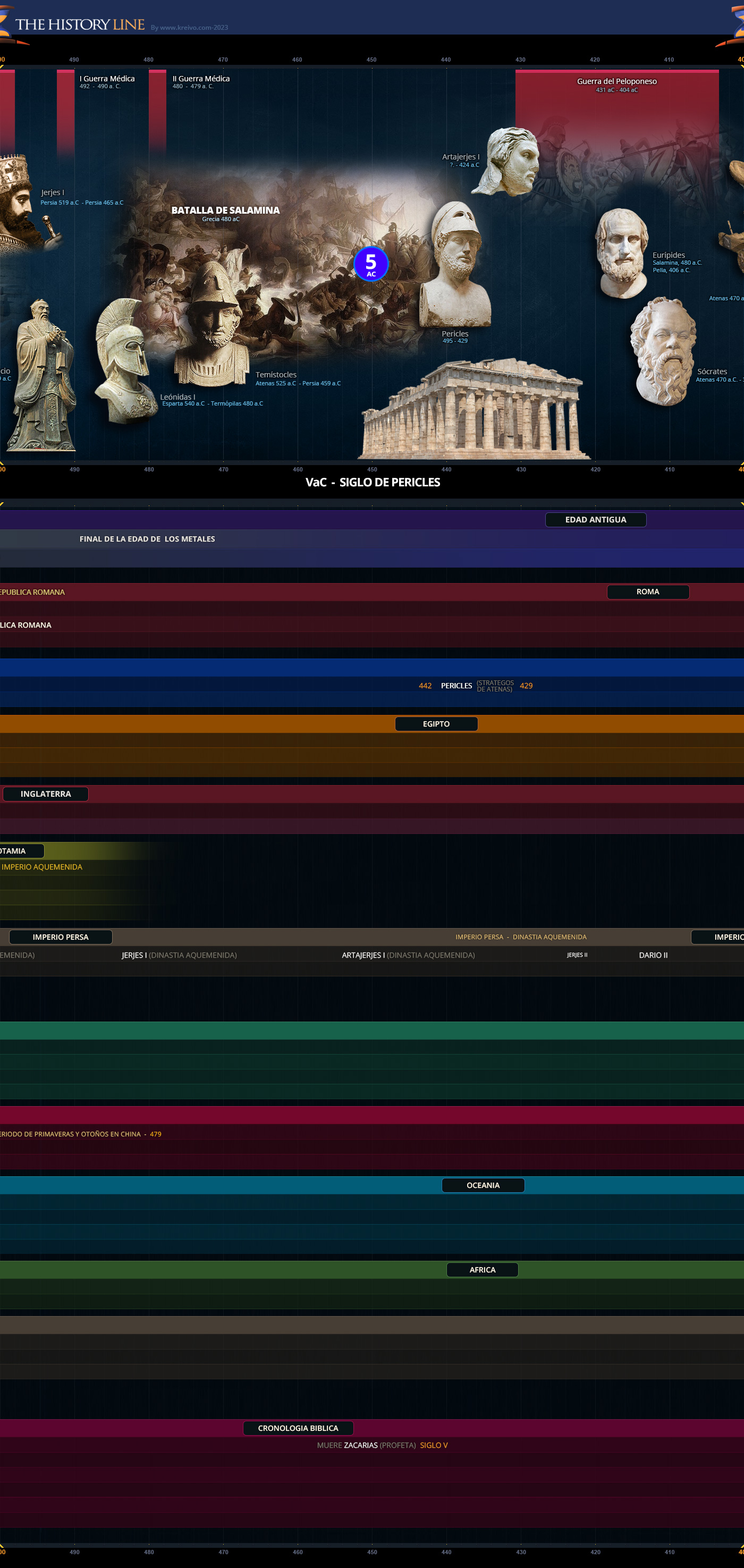Select the EDAD ANTIGUA category button
This screenshot has width=744, height=1568.
(x=596, y=519)
